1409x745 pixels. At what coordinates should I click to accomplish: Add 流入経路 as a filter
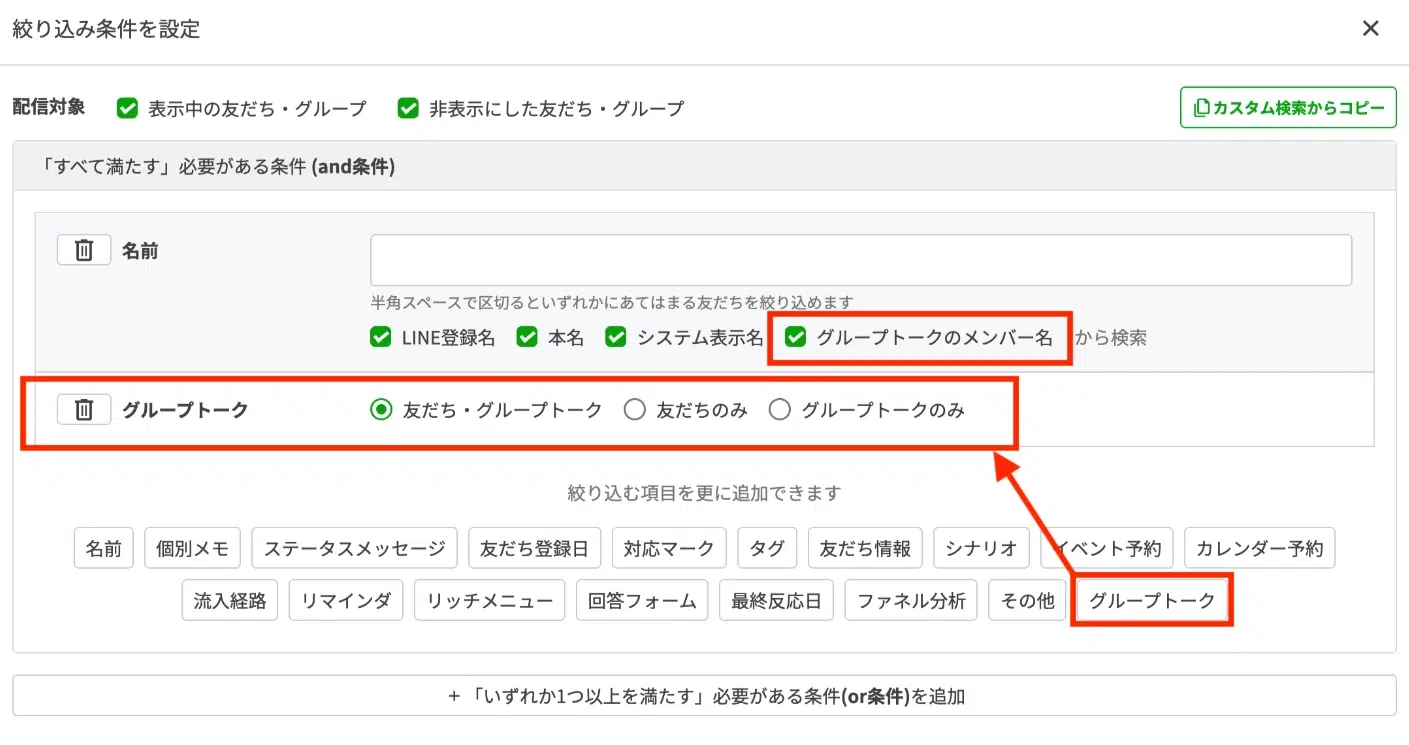tap(230, 601)
